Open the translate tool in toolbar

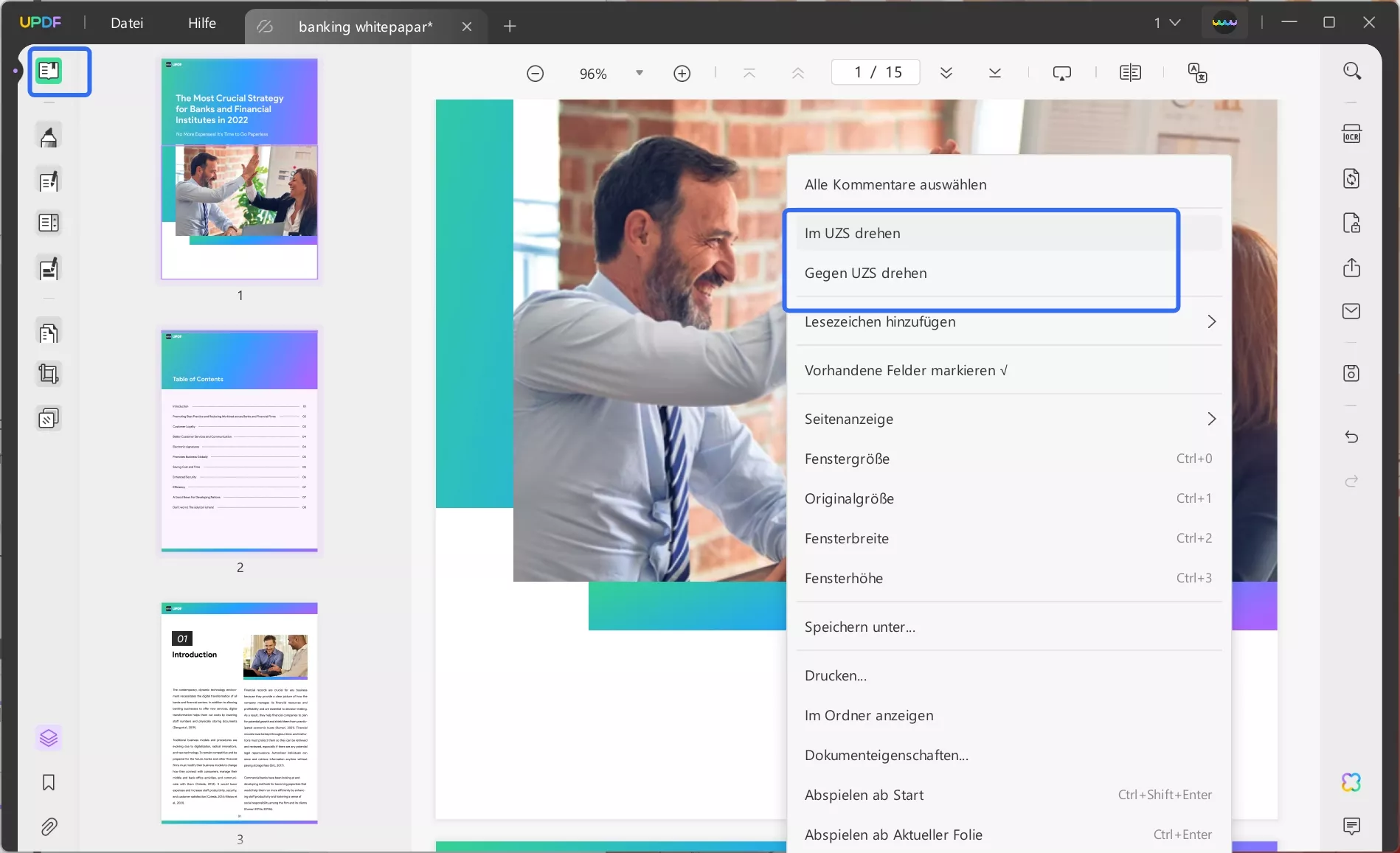pyautogui.click(x=1197, y=73)
